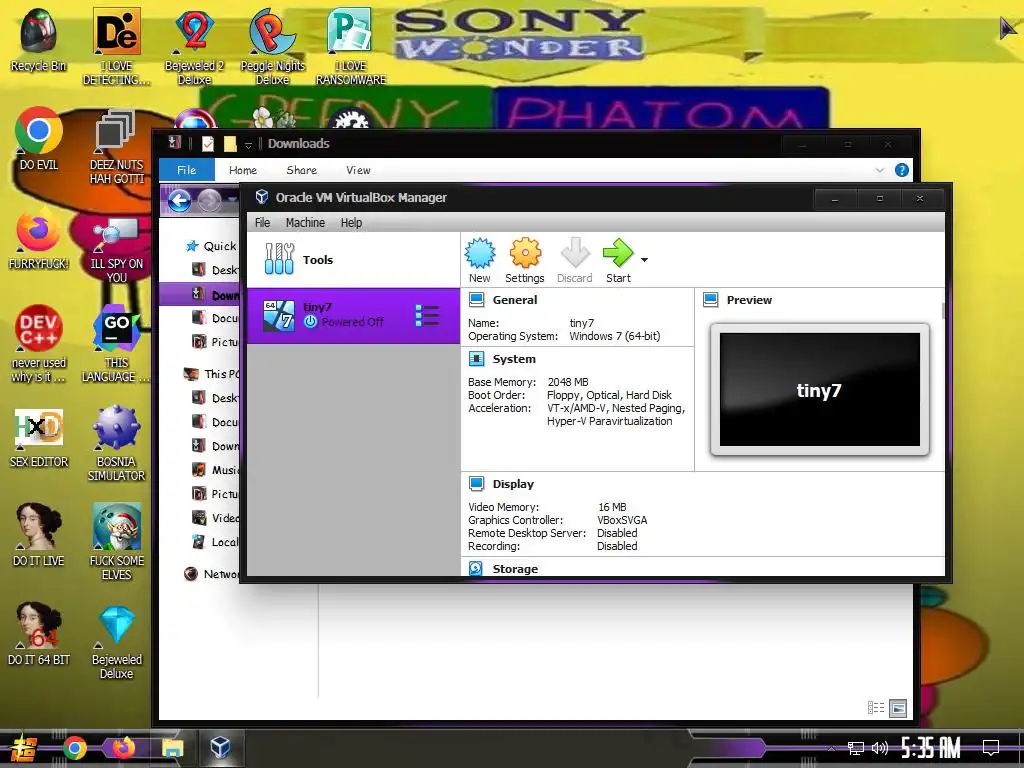This screenshot has height=768, width=1024.
Task: Open the GoLand desktop icon
Action: [116, 346]
